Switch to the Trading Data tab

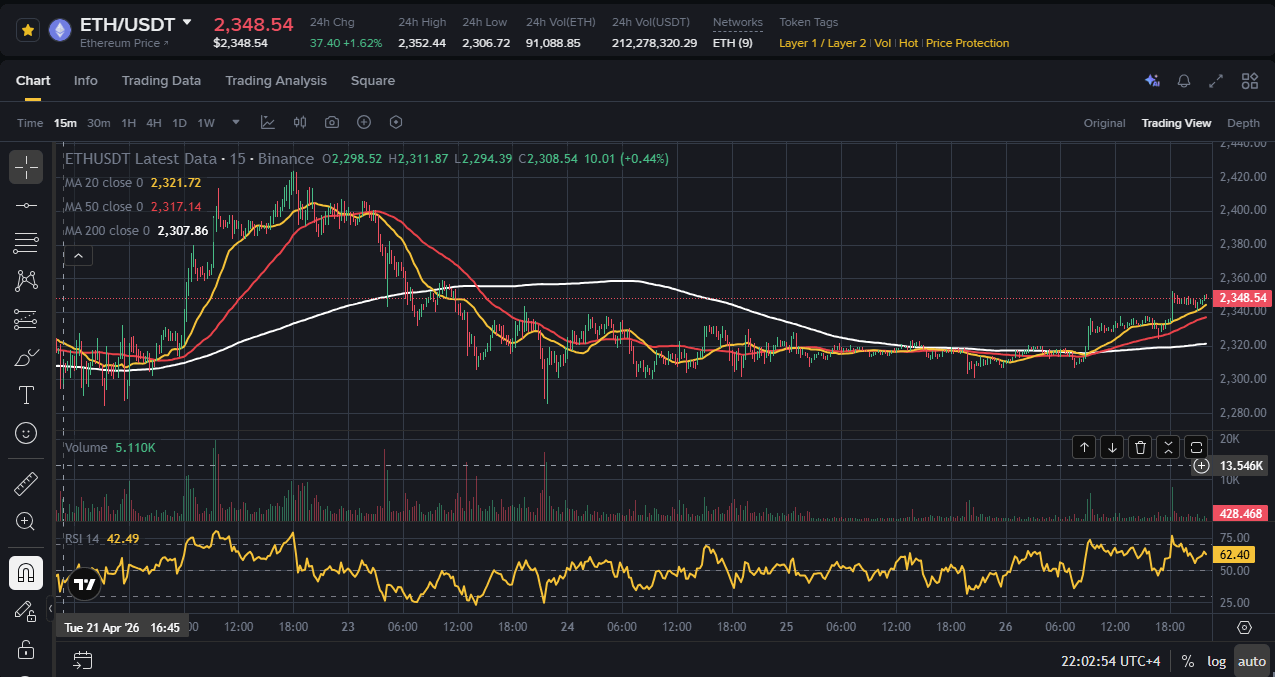coord(161,81)
